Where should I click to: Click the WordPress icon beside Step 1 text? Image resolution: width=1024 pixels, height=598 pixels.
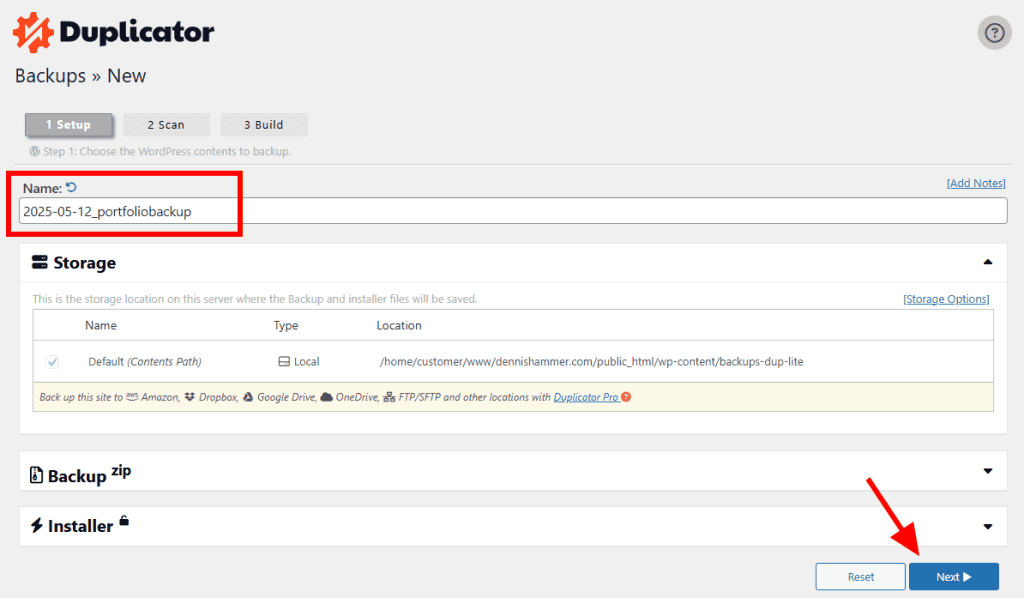[35, 151]
